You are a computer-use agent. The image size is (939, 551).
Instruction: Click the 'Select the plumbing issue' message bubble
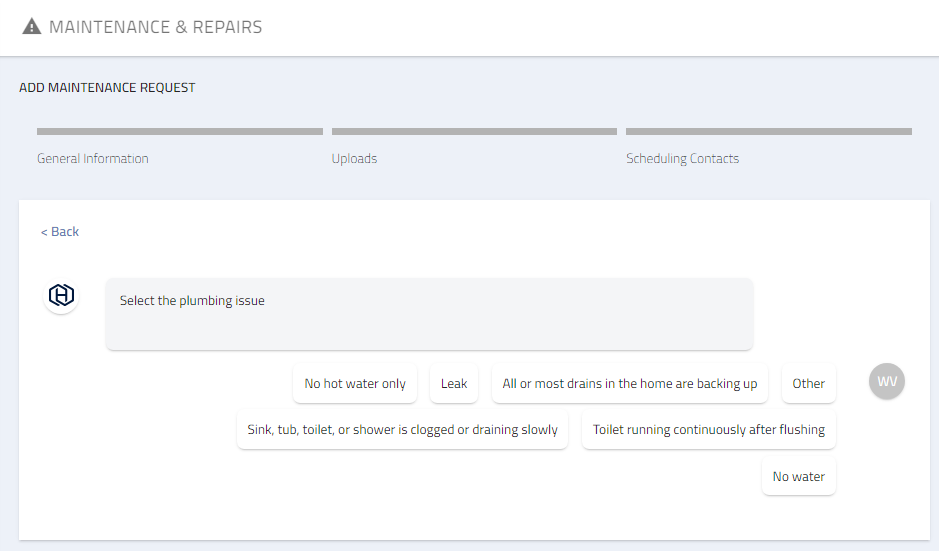[429, 314]
